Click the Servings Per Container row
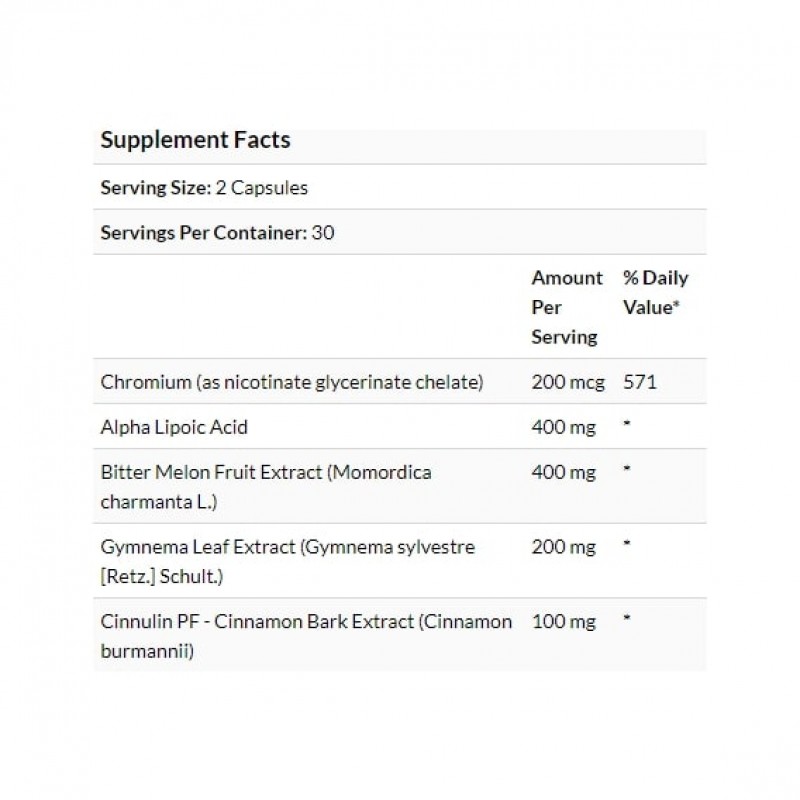Image resolution: width=800 pixels, height=800 pixels. coord(217,233)
